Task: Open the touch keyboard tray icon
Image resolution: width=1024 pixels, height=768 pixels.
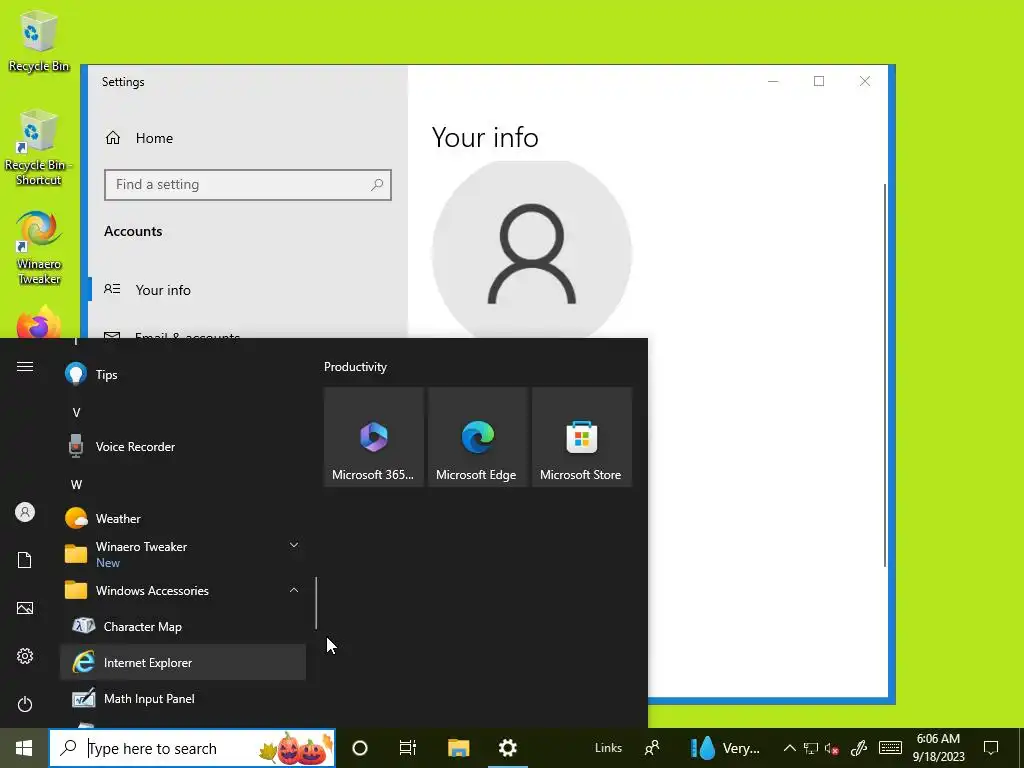Action: tap(890, 748)
